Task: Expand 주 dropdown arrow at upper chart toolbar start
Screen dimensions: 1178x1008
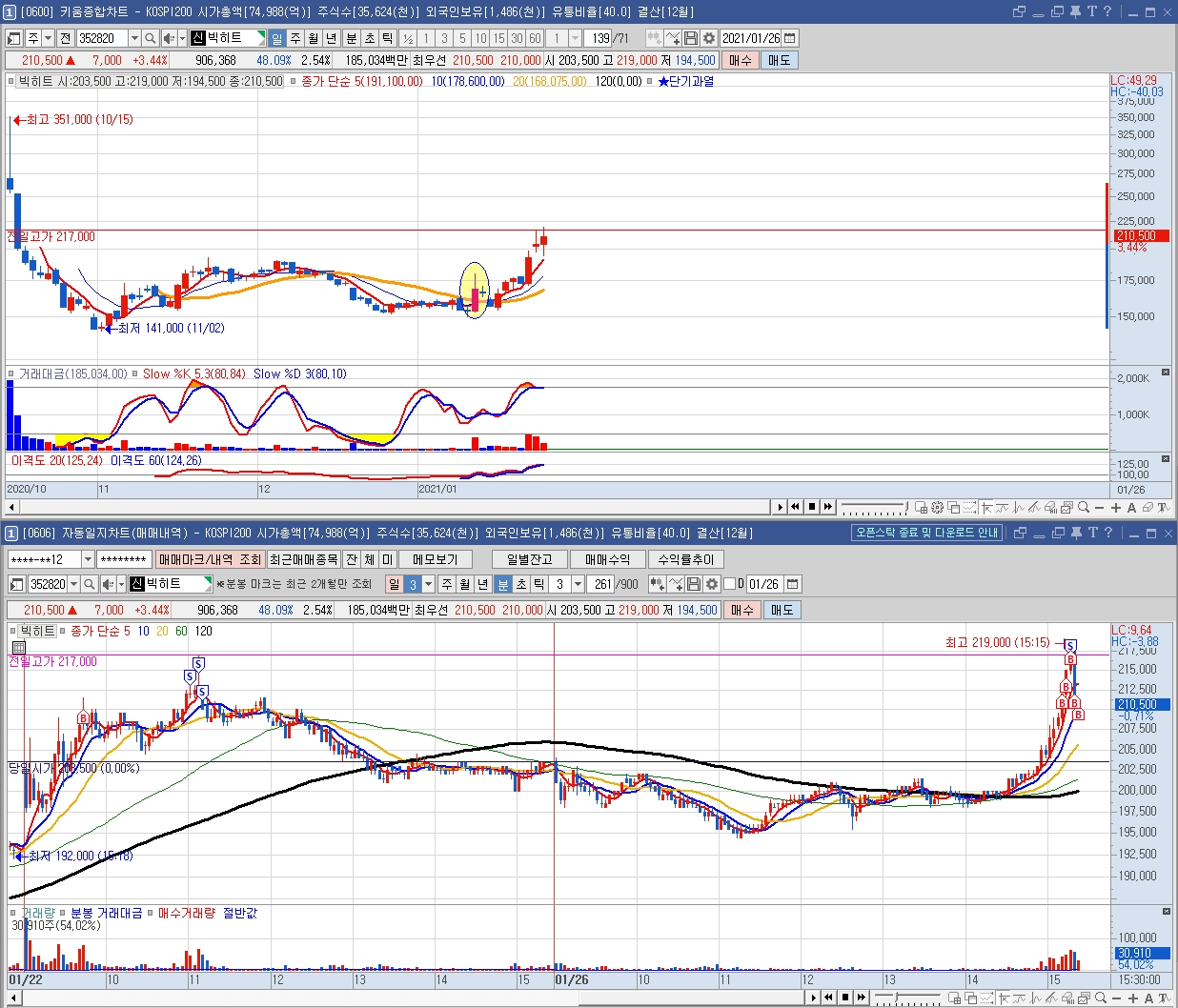Action: coord(48,38)
